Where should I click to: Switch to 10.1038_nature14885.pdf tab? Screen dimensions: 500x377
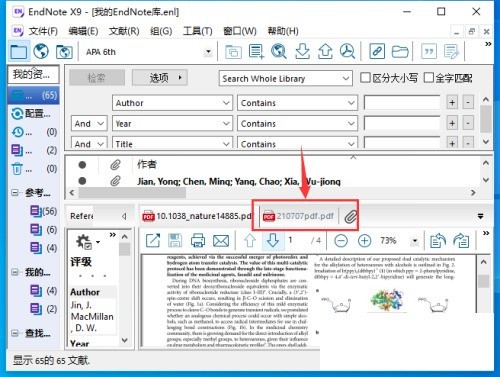tap(197, 216)
